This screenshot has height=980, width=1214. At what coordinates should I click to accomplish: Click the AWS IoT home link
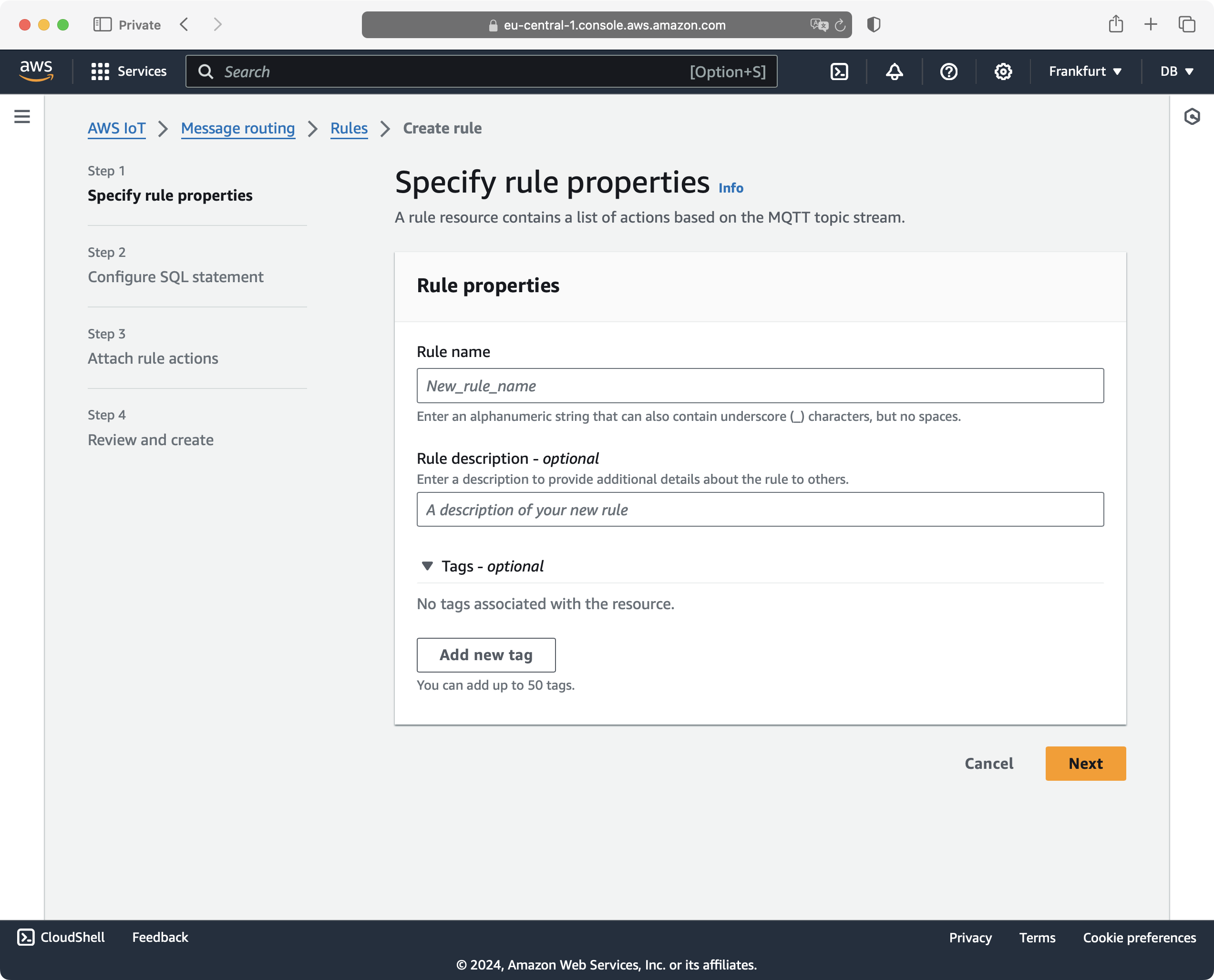tap(116, 128)
